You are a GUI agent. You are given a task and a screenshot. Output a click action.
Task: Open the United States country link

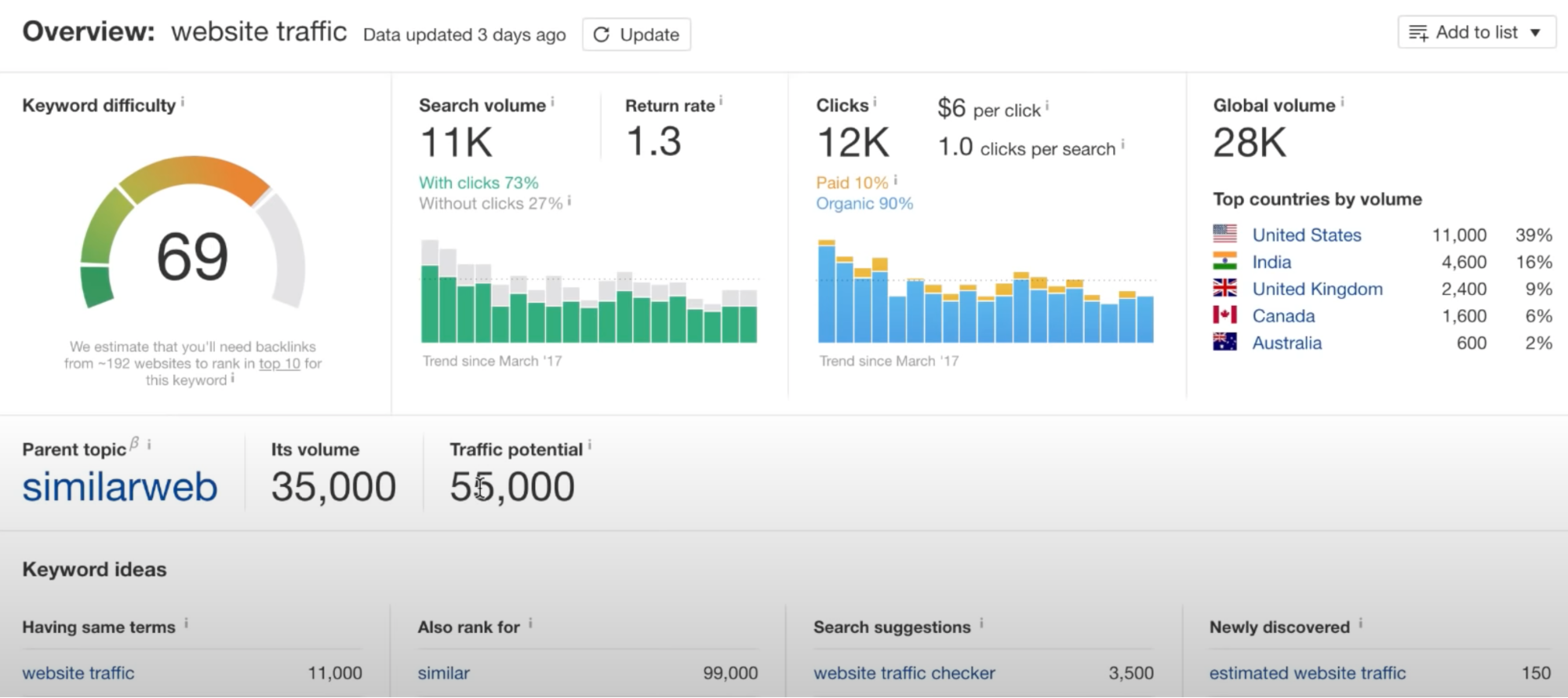click(1307, 235)
